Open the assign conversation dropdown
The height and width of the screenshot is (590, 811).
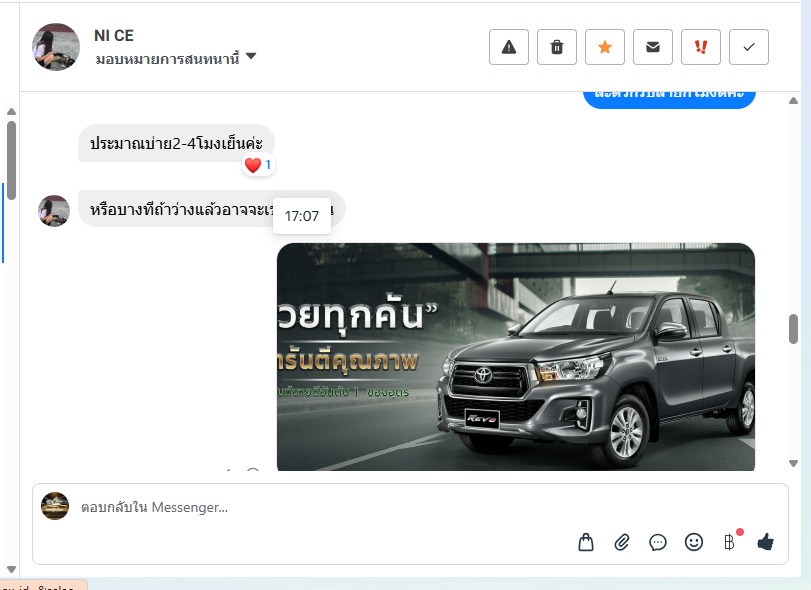click(175, 58)
